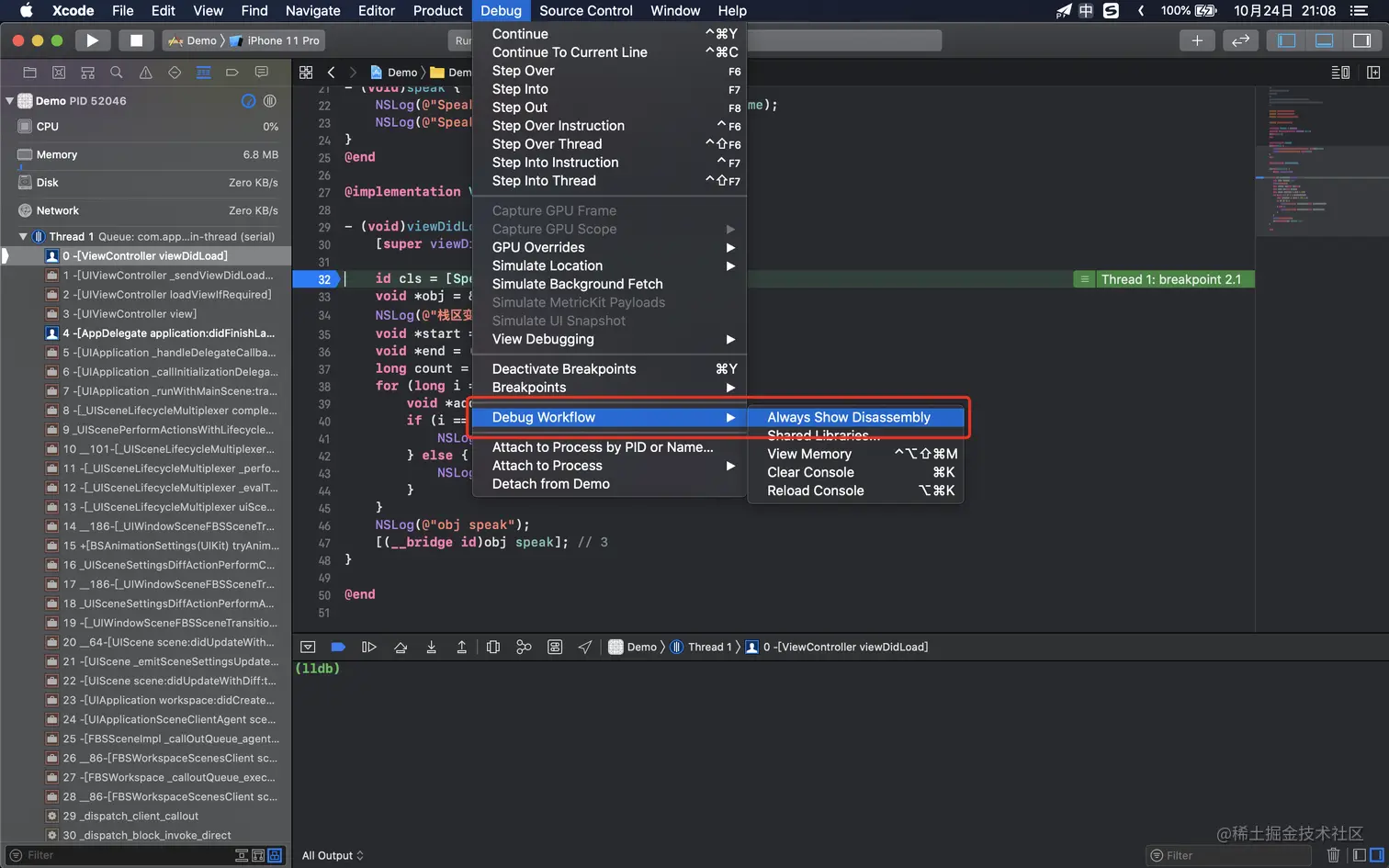Click Step Over in debug bar
Image resolution: width=1389 pixels, height=868 pixels.
(x=401, y=647)
